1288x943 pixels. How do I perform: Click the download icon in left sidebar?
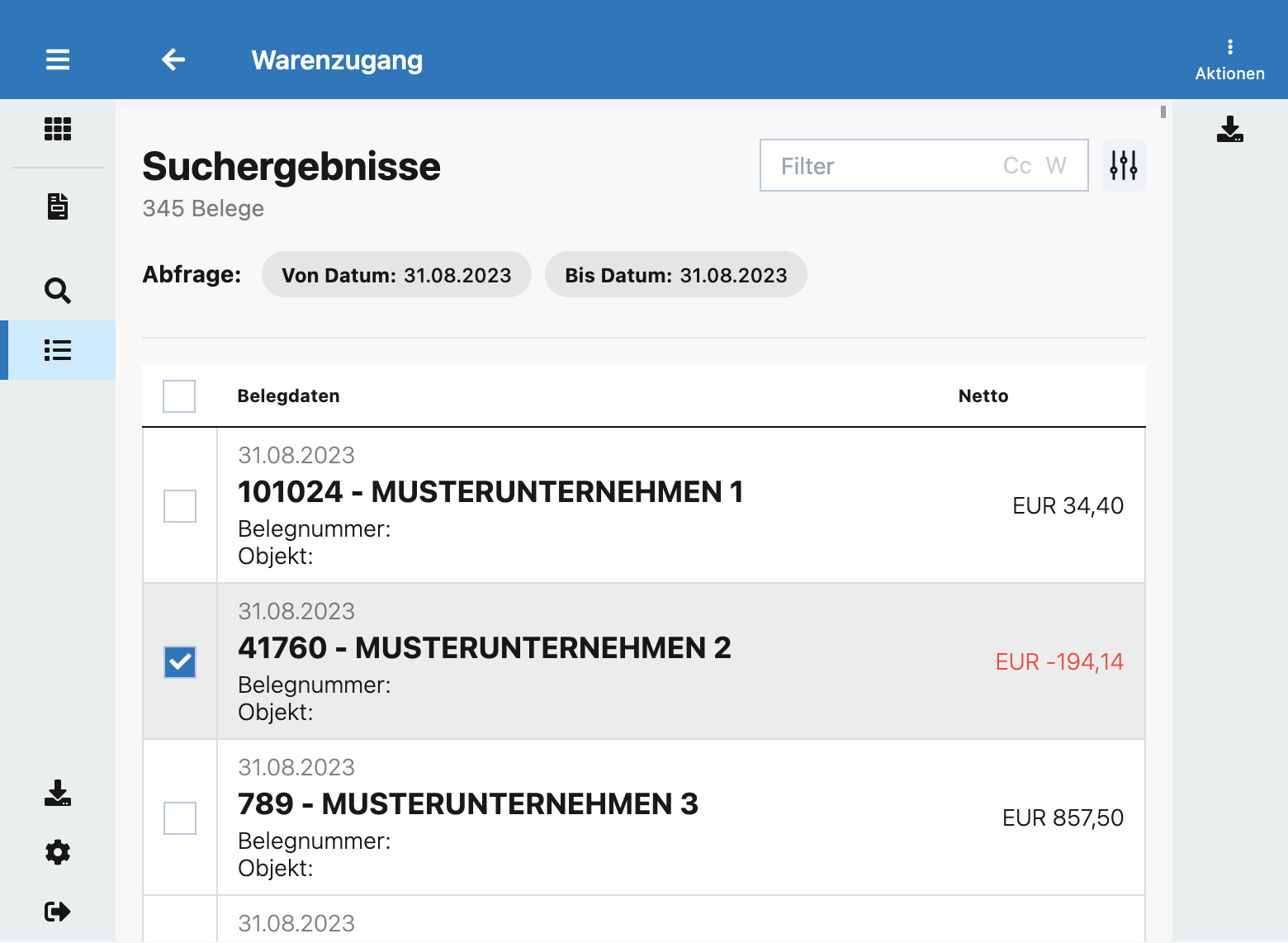coord(58,793)
